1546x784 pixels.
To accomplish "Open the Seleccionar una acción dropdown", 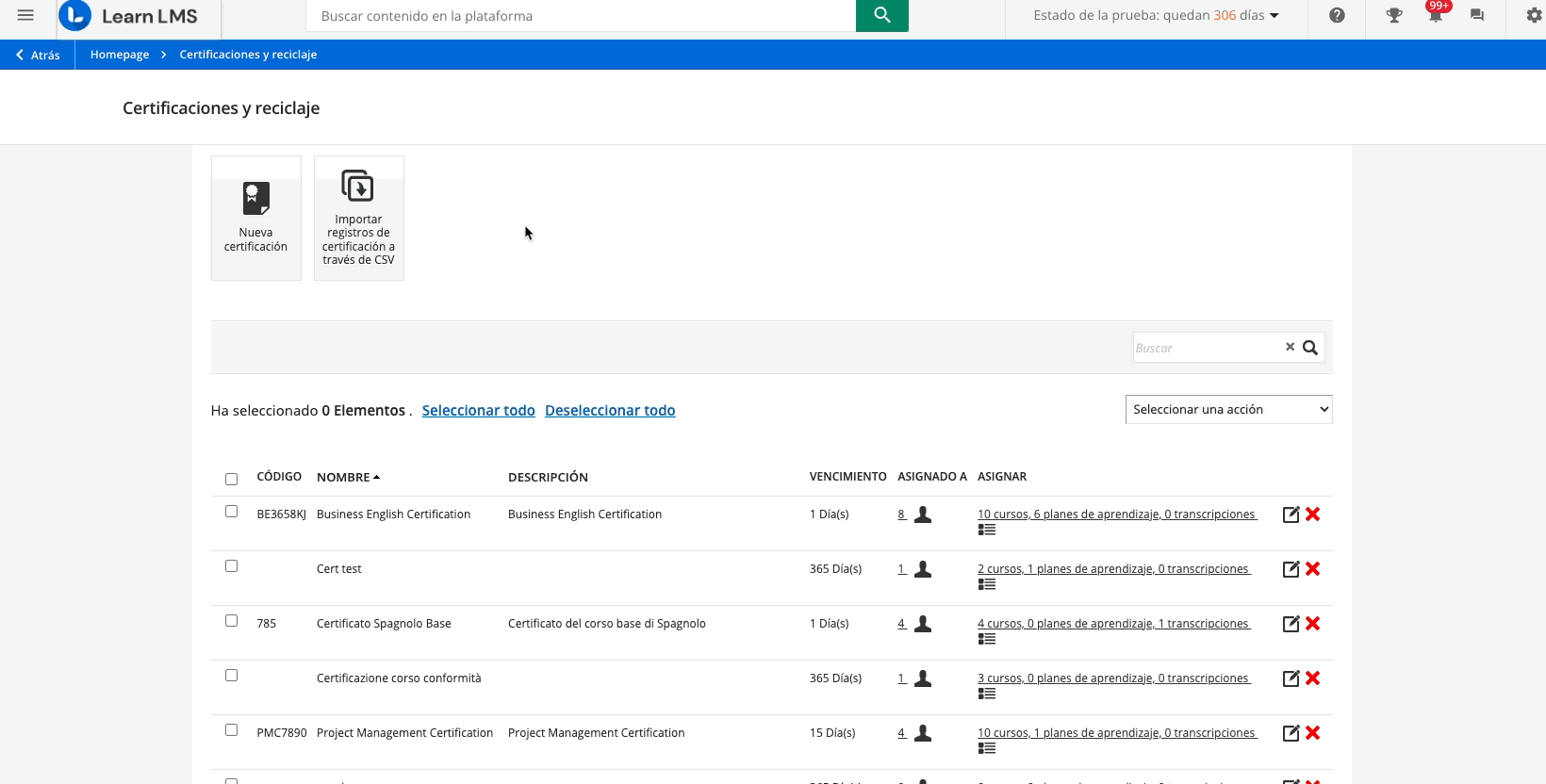I will tap(1228, 409).
